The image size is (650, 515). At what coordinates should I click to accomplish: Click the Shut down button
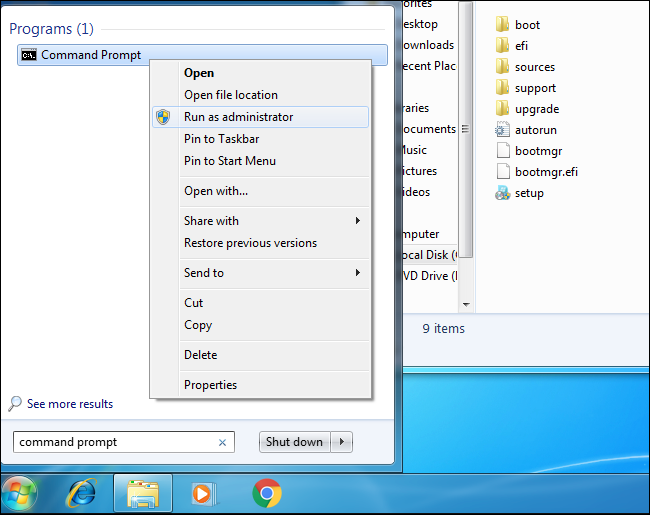pyautogui.click(x=294, y=442)
